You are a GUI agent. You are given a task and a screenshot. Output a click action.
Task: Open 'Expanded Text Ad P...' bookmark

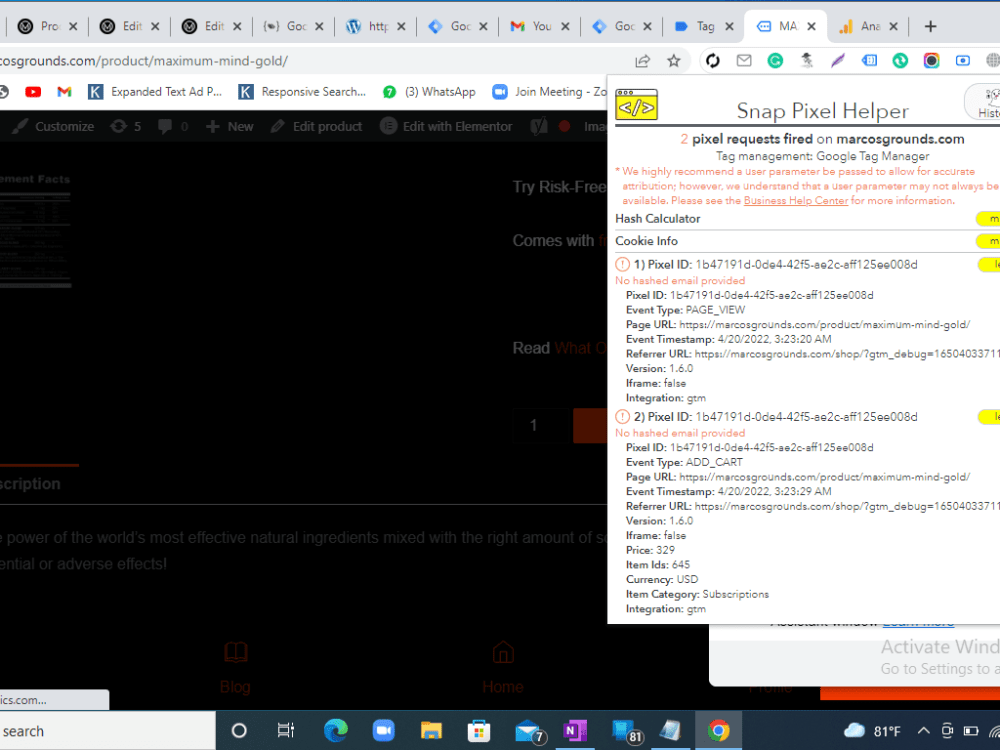(x=155, y=92)
